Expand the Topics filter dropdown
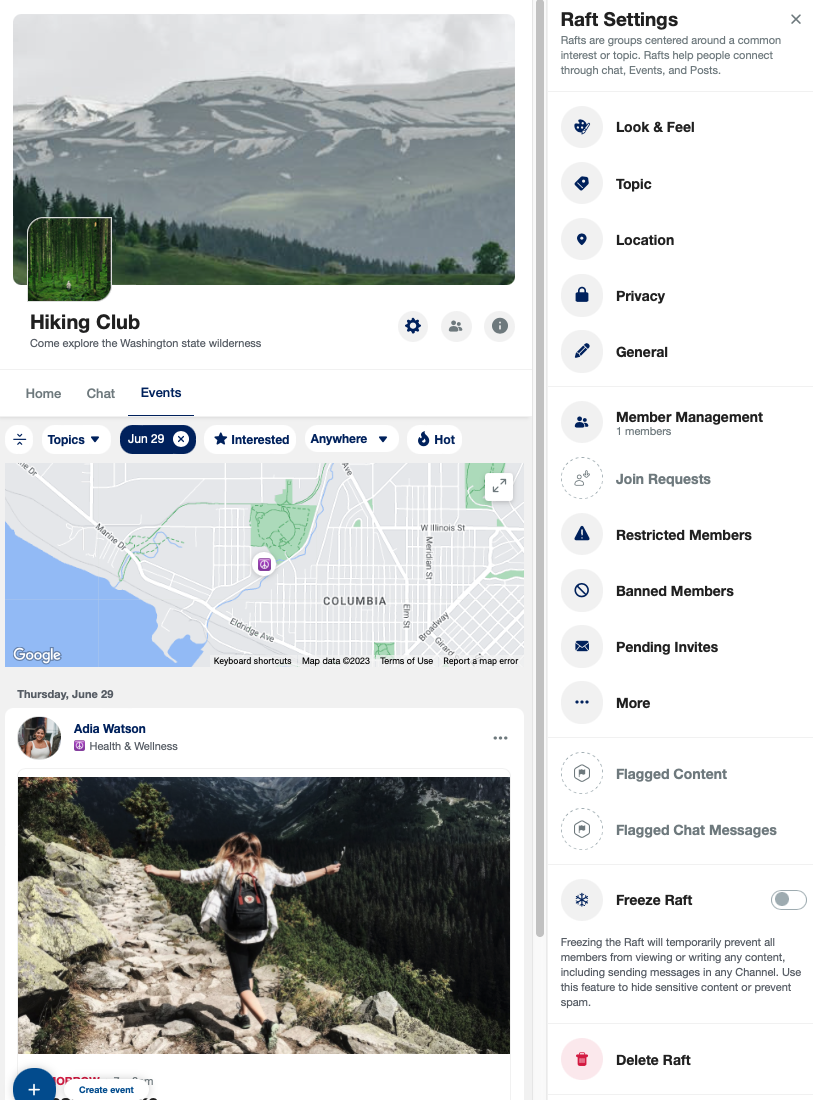 tap(76, 440)
